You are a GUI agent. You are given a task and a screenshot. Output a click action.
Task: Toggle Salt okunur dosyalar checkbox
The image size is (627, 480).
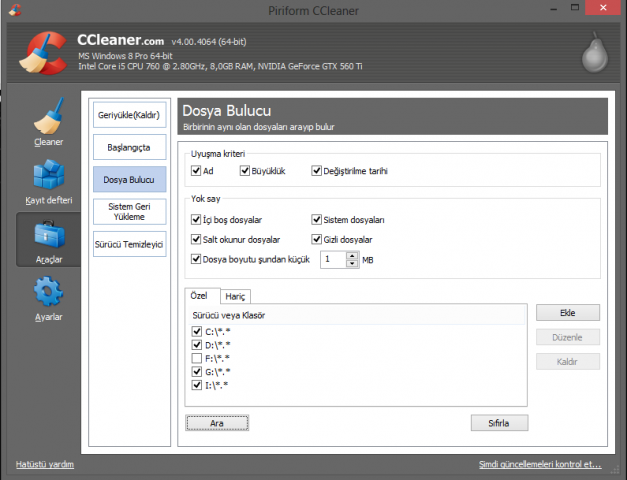tap(196, 239)
